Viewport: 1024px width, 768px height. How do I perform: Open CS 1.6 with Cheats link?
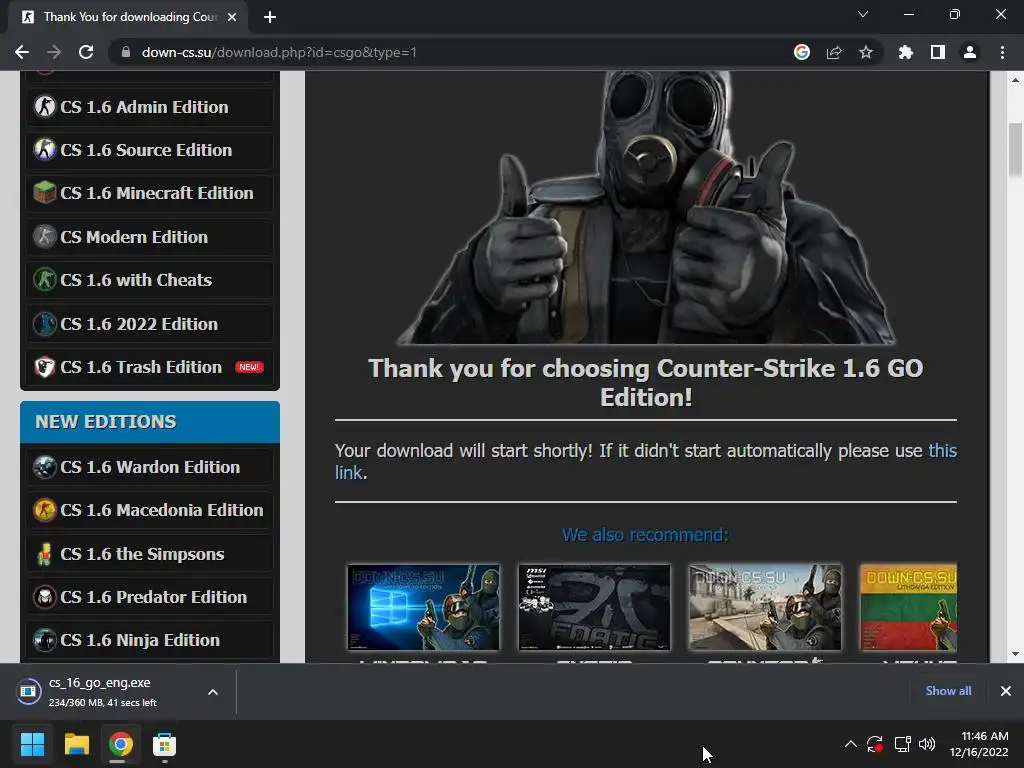click(x=136, y=280)
